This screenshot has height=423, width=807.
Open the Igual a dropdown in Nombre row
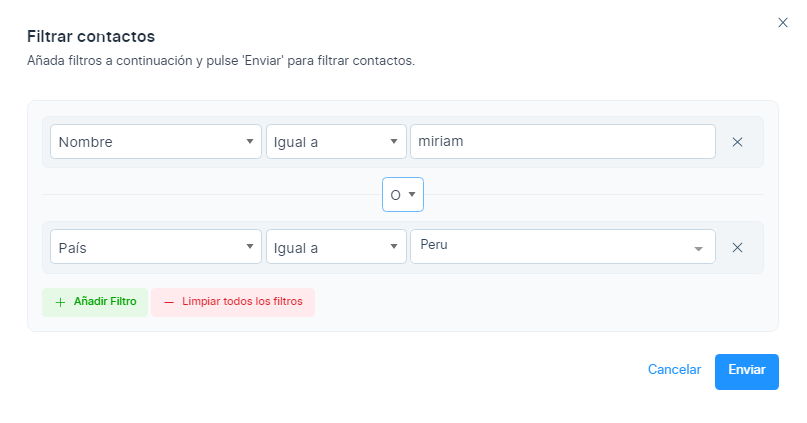[336, 142]
